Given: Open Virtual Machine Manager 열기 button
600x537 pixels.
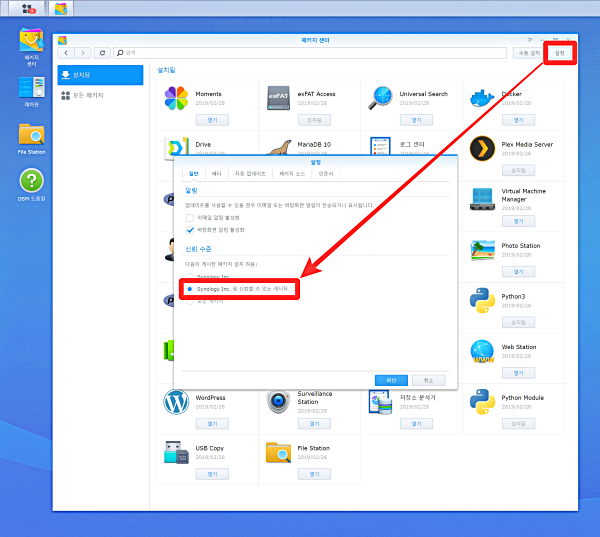Looking at the screenshot, I should [x=518, y=221].
